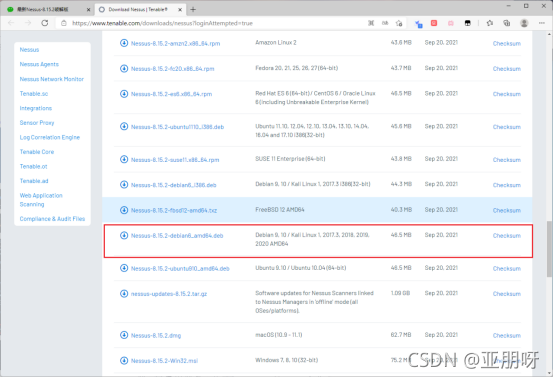Download Nessus-8.15.2-debian6_amd64.deb file link
554x378 pixels.
[x=177, y=236]
